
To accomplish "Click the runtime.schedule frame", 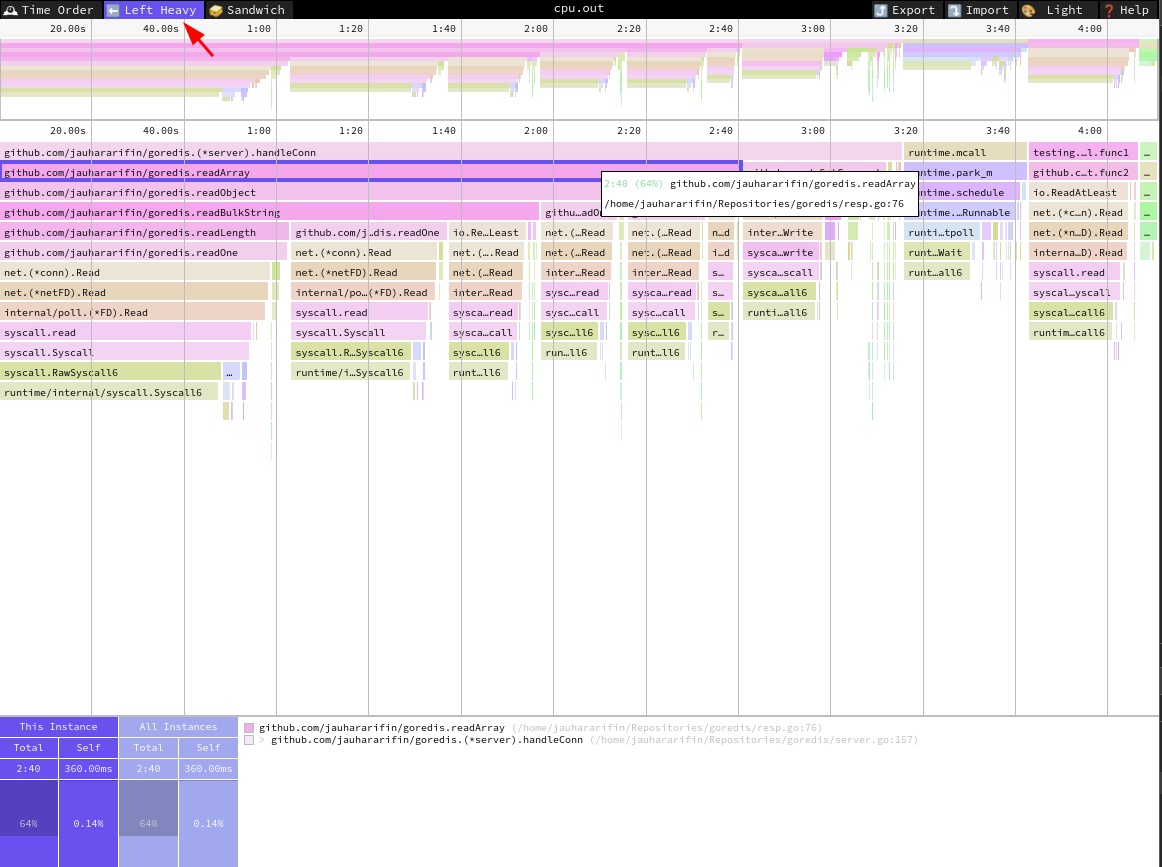I will pos(966,192).
